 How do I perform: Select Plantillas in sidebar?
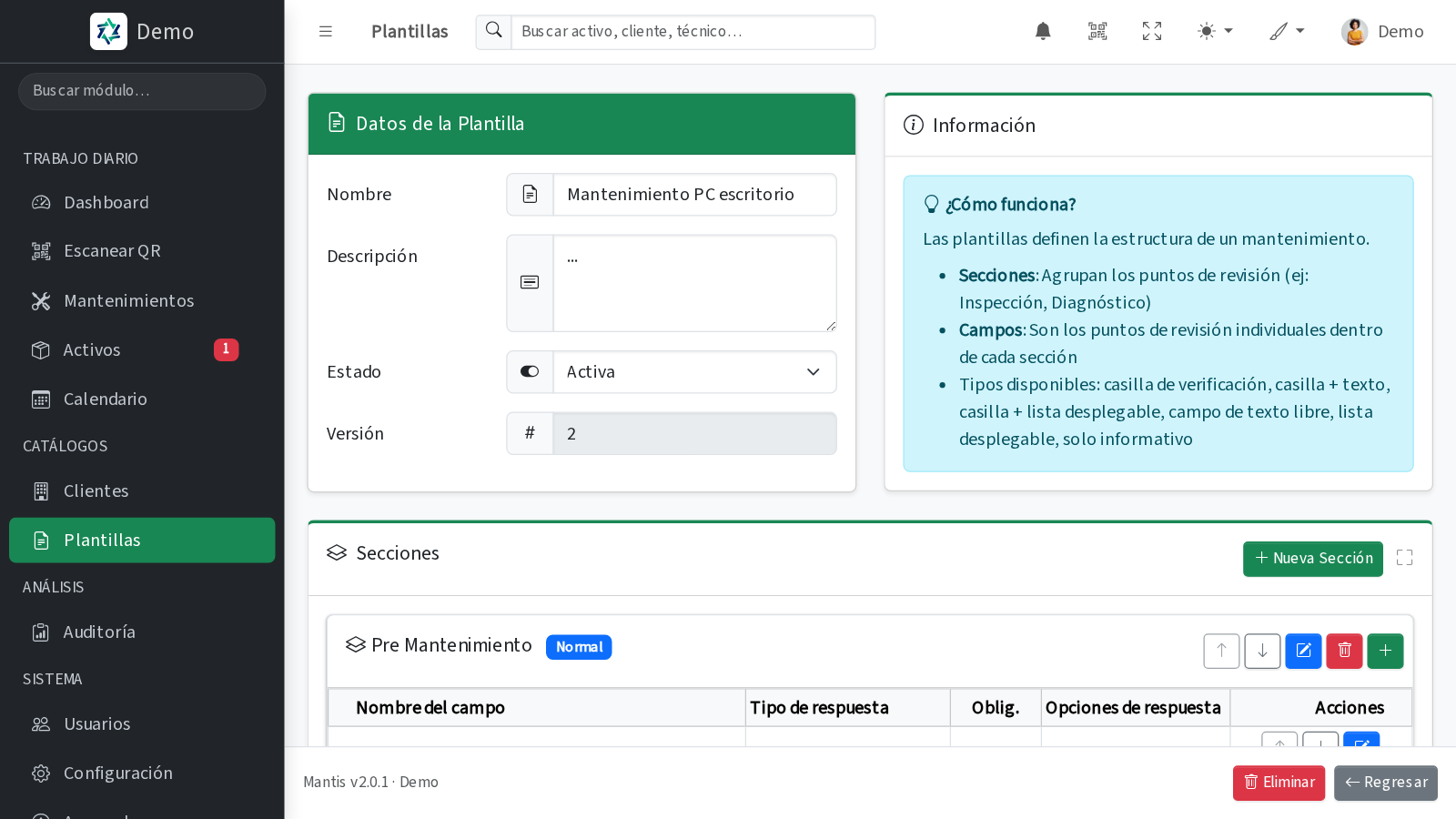[x=142, y=541]
